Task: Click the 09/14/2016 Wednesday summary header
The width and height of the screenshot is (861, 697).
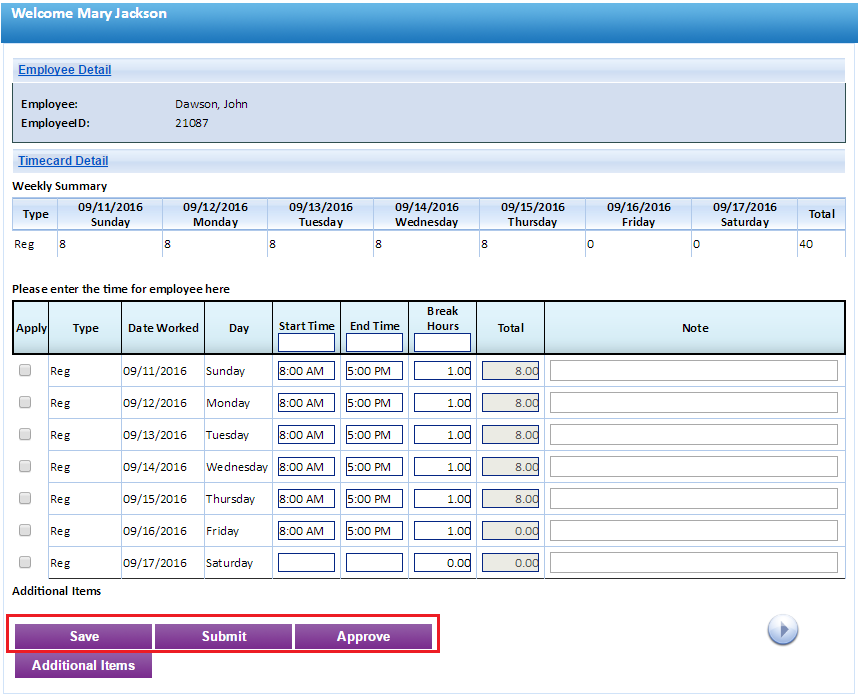Action: pos(427,214)
